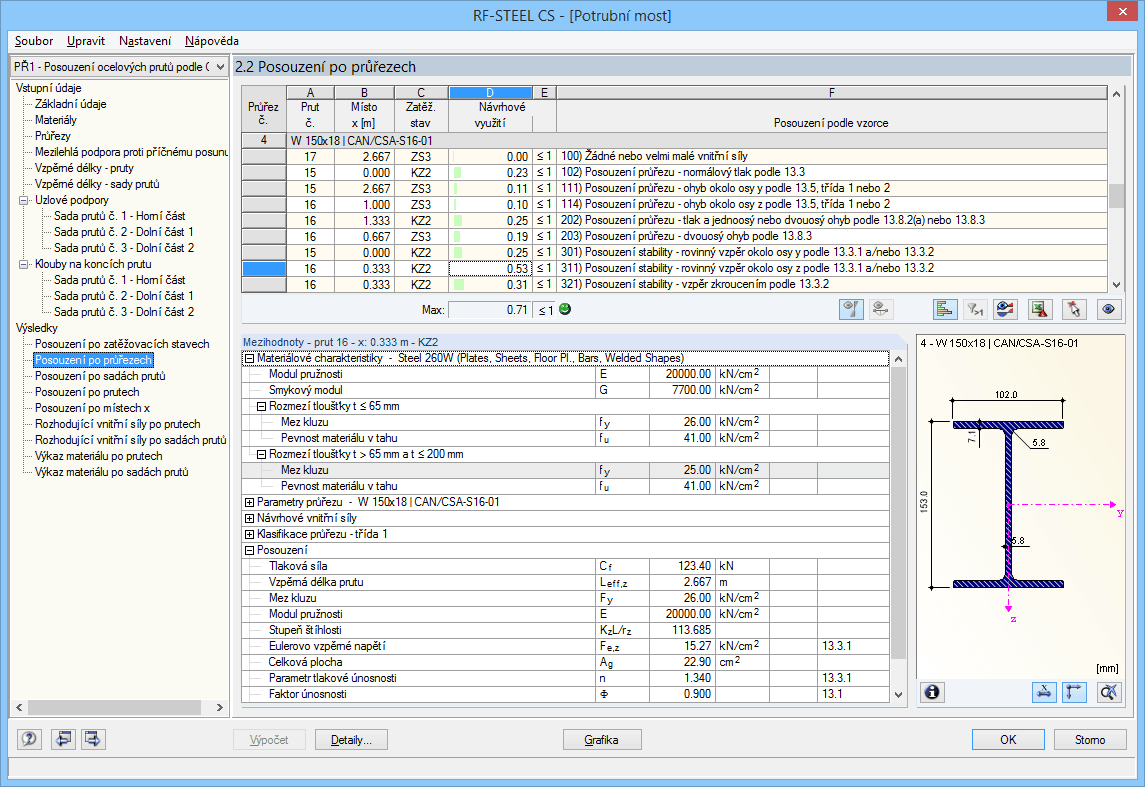Select Materiály in the navigator tree

[x=55, y=120]
